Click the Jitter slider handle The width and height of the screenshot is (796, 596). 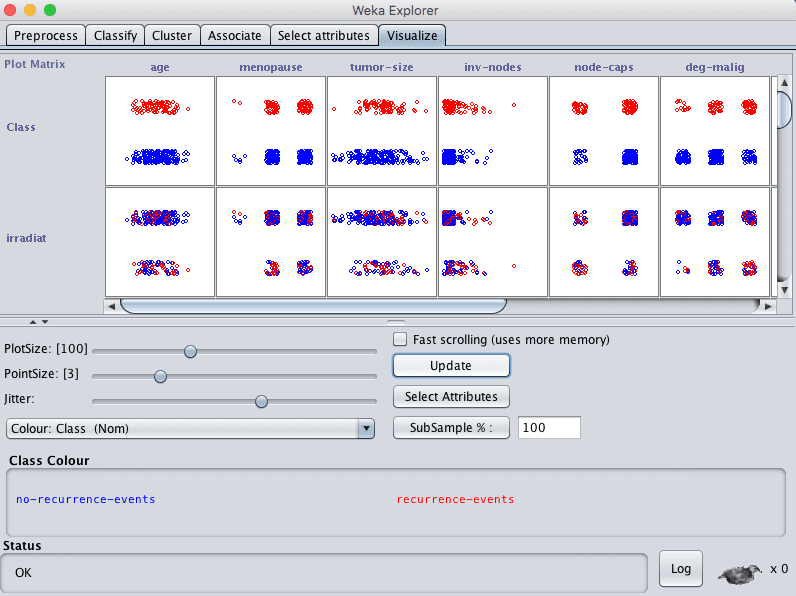point(261,401)
